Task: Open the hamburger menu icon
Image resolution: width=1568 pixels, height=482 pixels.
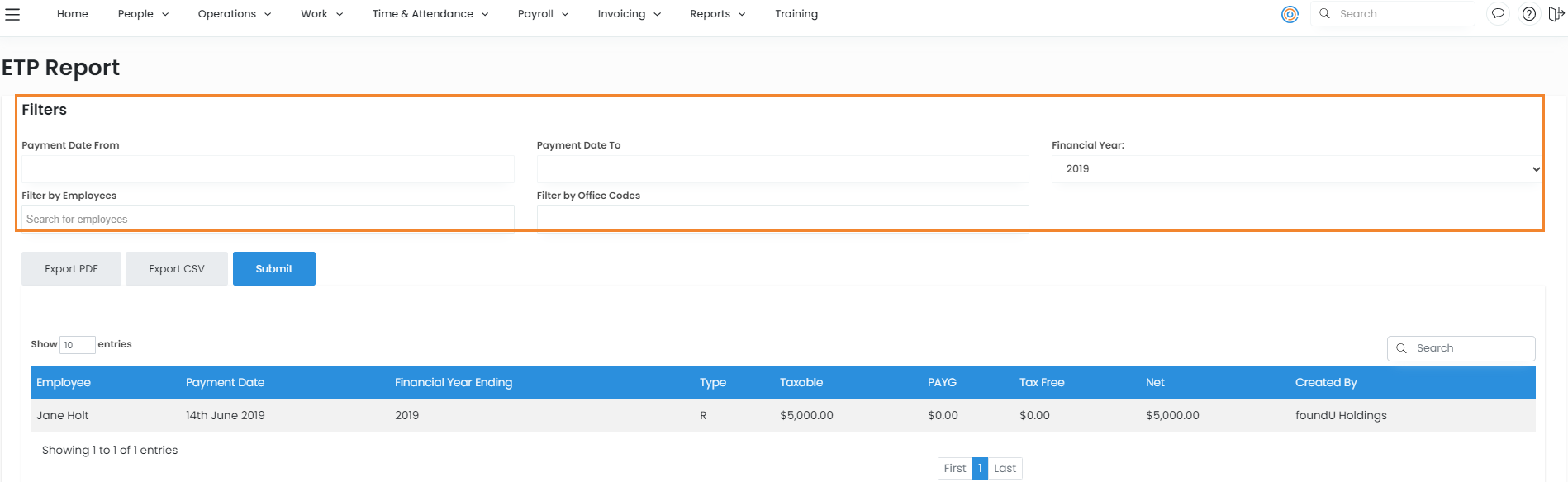Action: click(12, 14)
